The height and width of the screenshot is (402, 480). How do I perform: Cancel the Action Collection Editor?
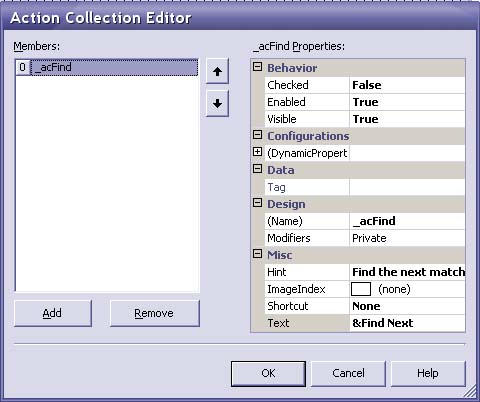tap(348, 373)
